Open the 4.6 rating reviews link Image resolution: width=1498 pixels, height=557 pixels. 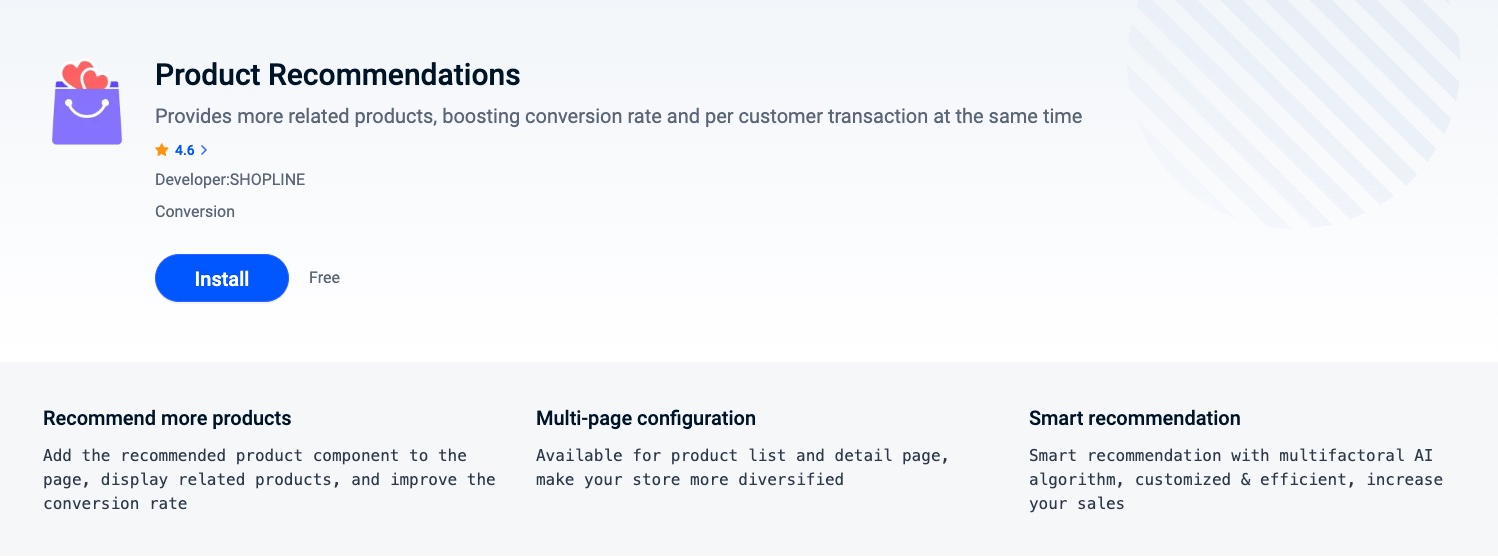coord(184,150)
